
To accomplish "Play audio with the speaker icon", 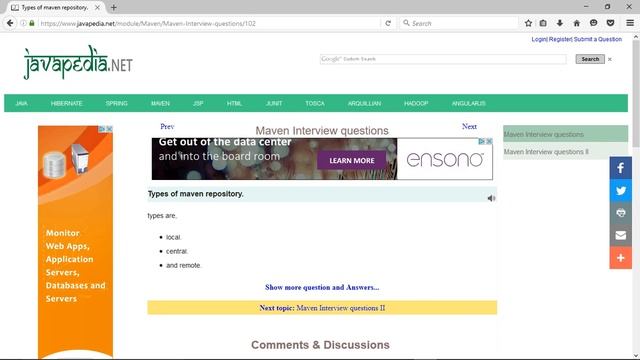I will 491,198.
